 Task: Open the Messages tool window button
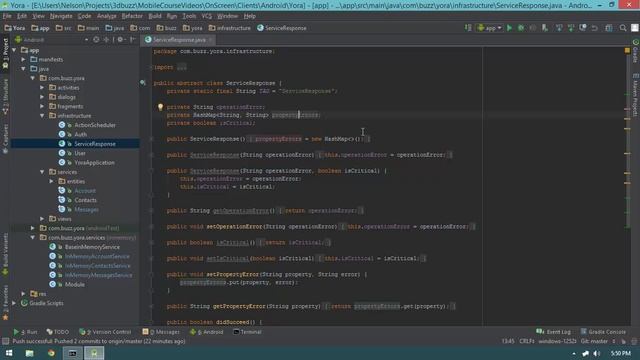(x=161, y=332)
